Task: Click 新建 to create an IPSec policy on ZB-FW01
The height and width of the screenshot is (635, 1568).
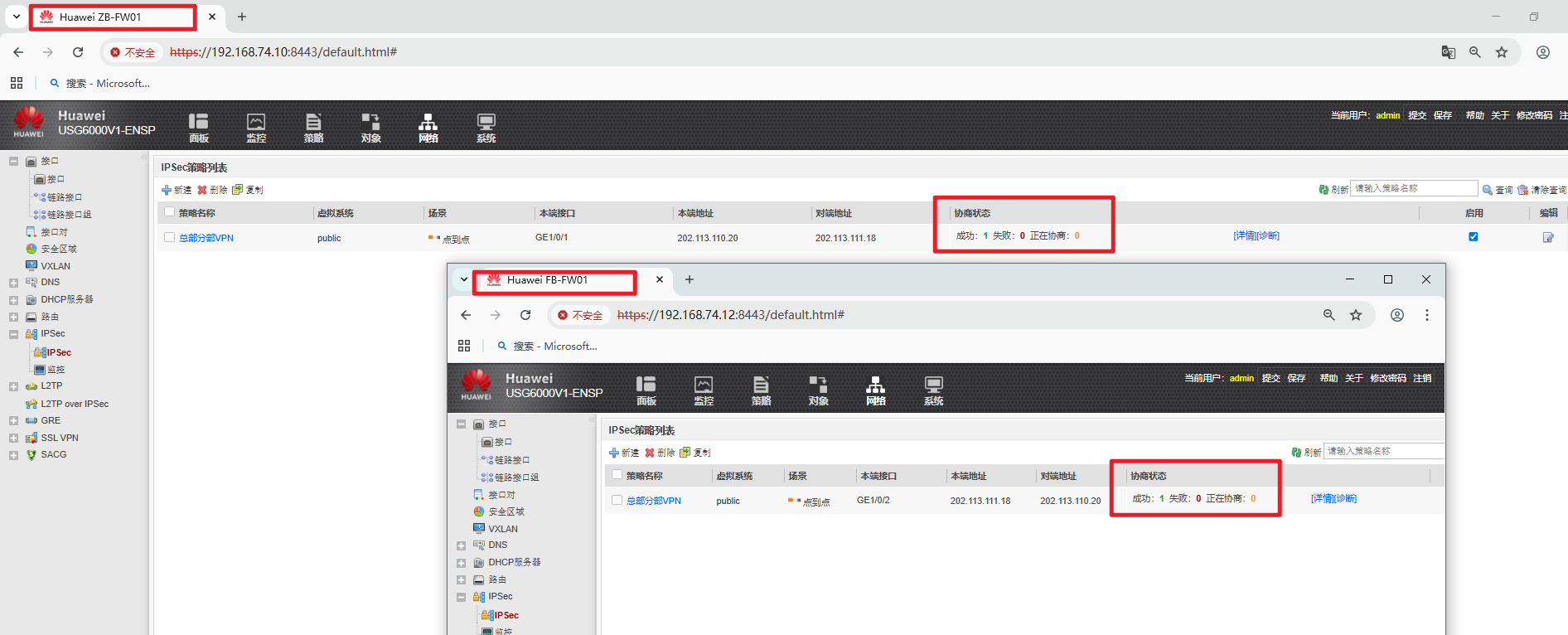Action: [177, 190]
